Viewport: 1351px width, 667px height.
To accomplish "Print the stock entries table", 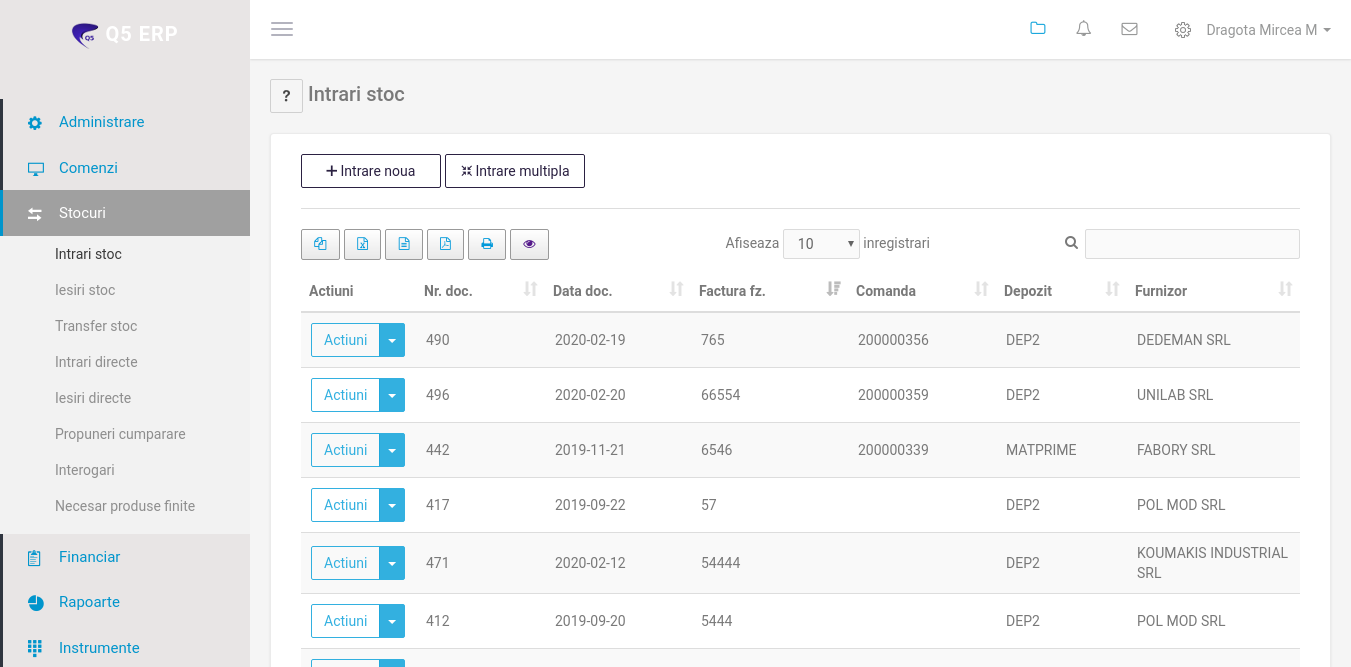I will (487, 244).
